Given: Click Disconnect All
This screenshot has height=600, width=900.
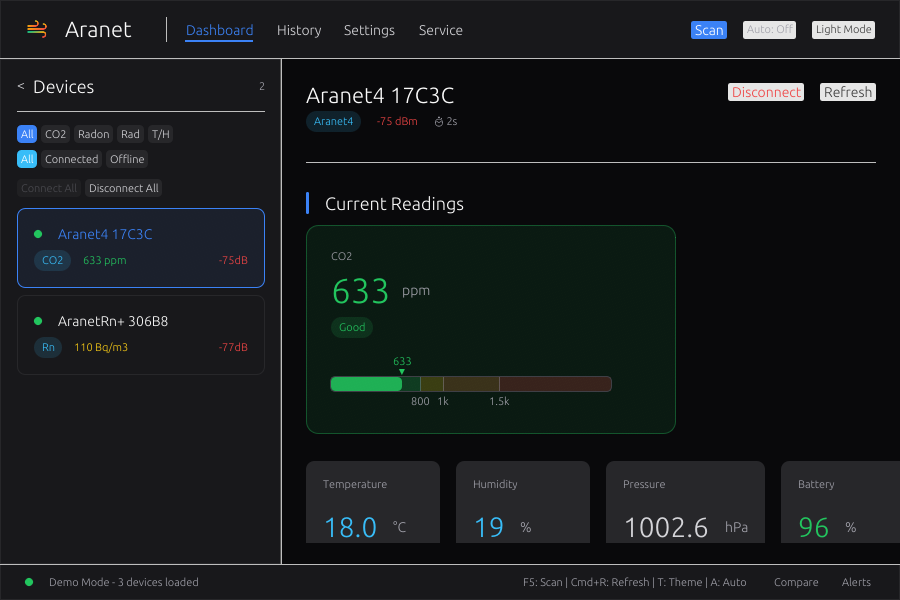Looking at the screenshot, I should point(123,188).
